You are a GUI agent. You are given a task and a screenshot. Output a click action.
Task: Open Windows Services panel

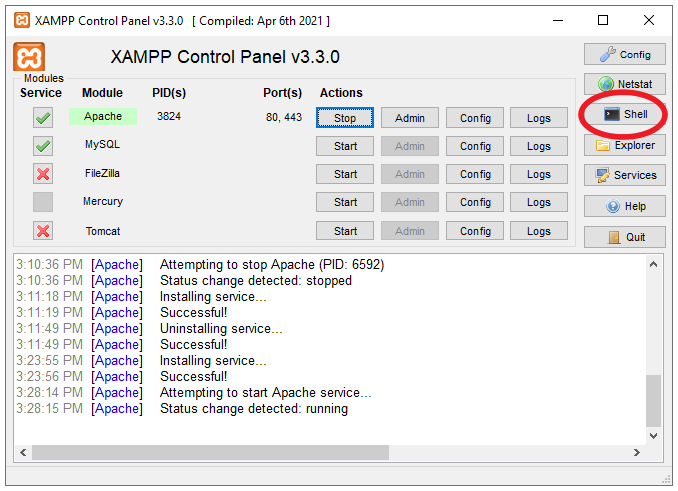coord(625,175)
